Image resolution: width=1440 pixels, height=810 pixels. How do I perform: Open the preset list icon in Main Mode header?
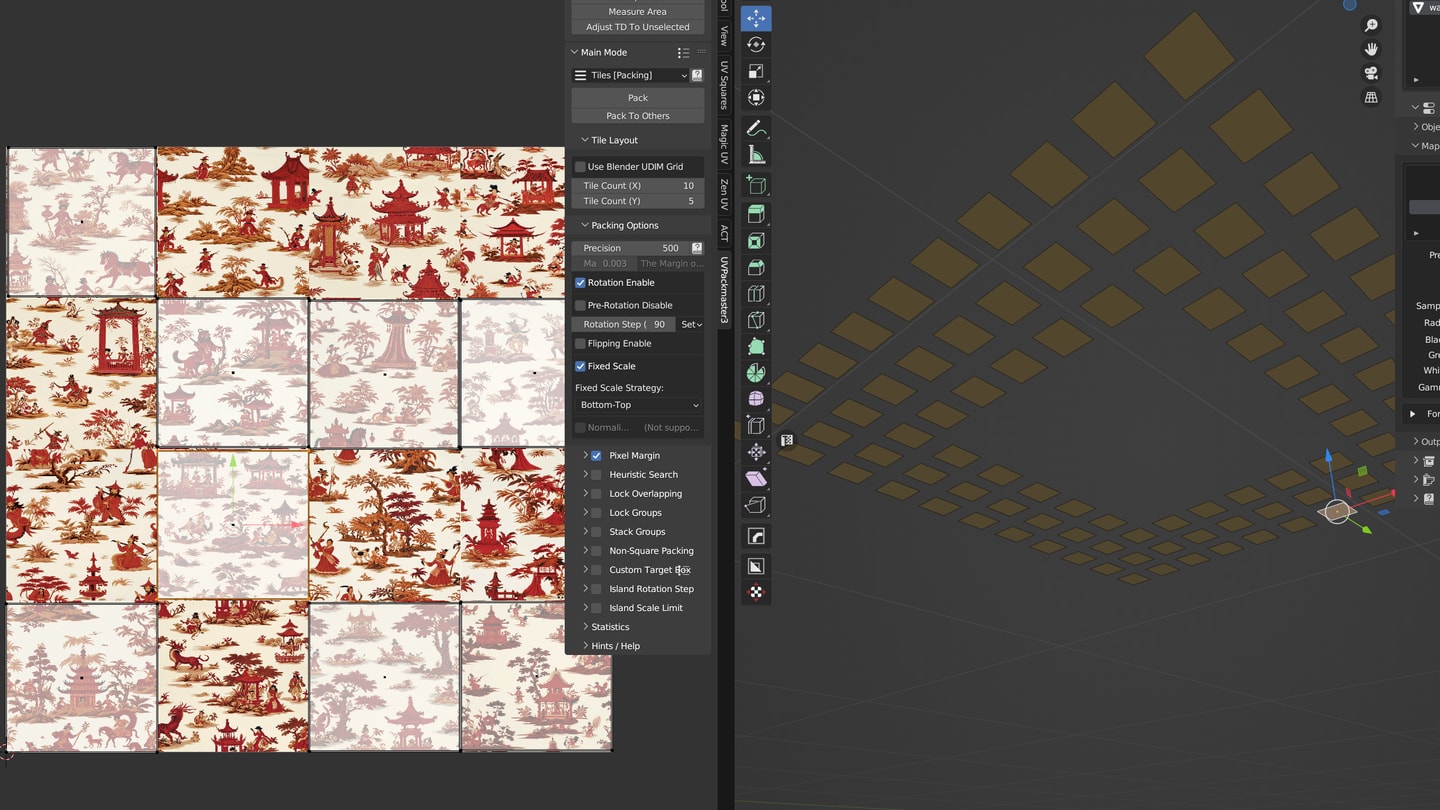click(683, 52)
